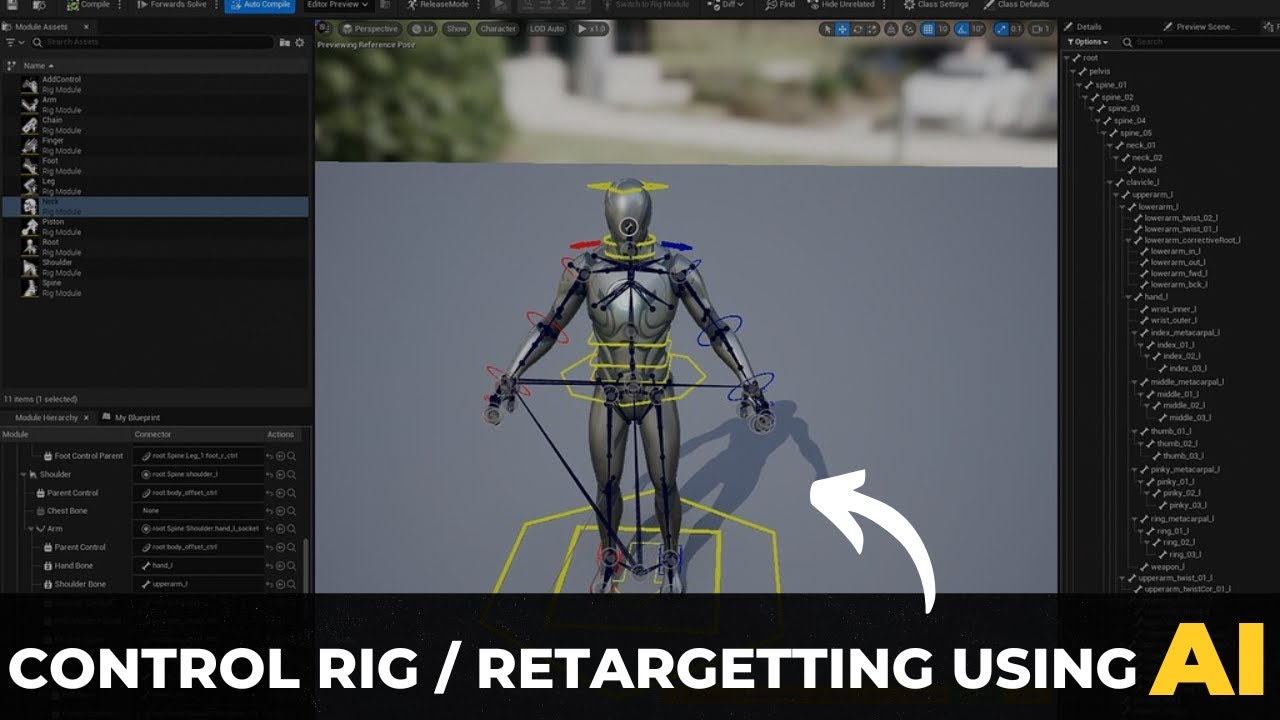Select the Leg rig module

coord(155,186)
